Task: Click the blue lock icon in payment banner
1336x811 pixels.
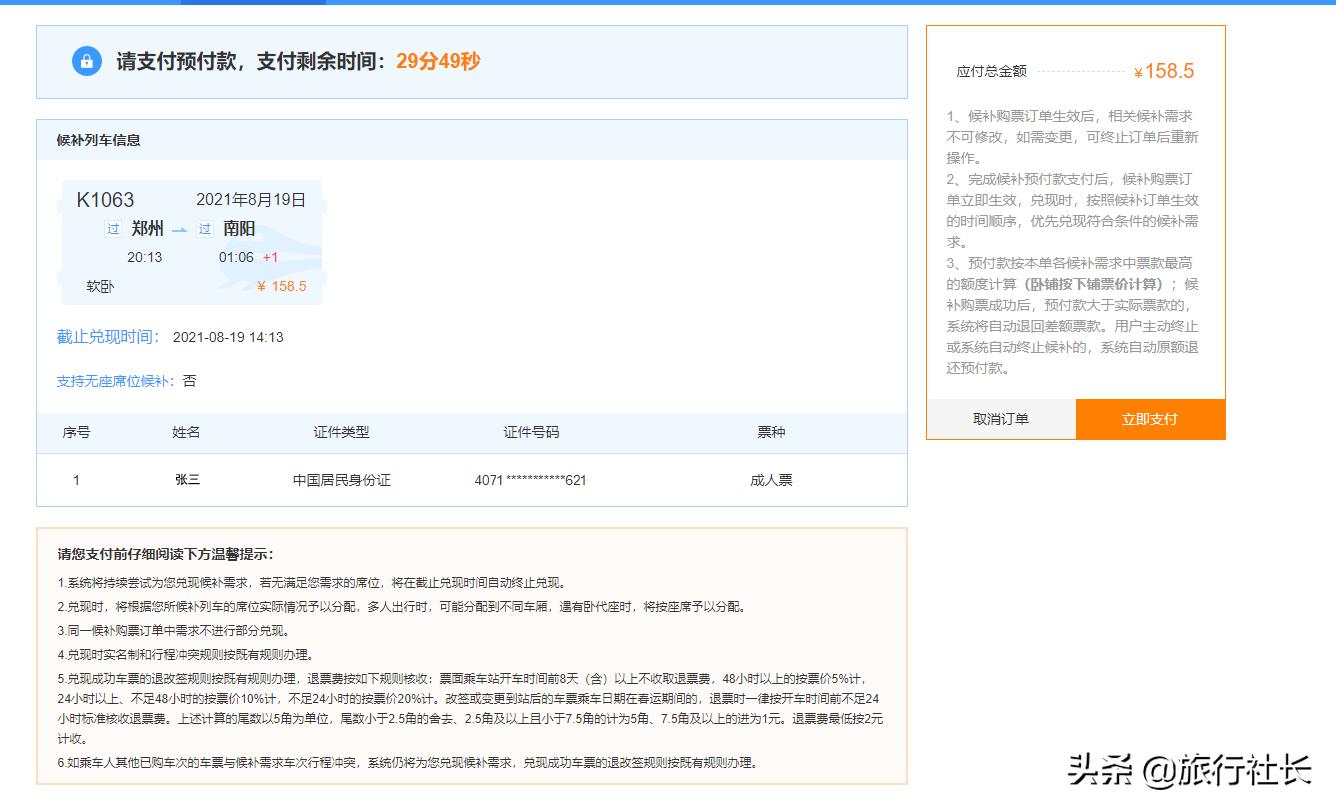Action: pyautogui.click(x=86, y=61)
